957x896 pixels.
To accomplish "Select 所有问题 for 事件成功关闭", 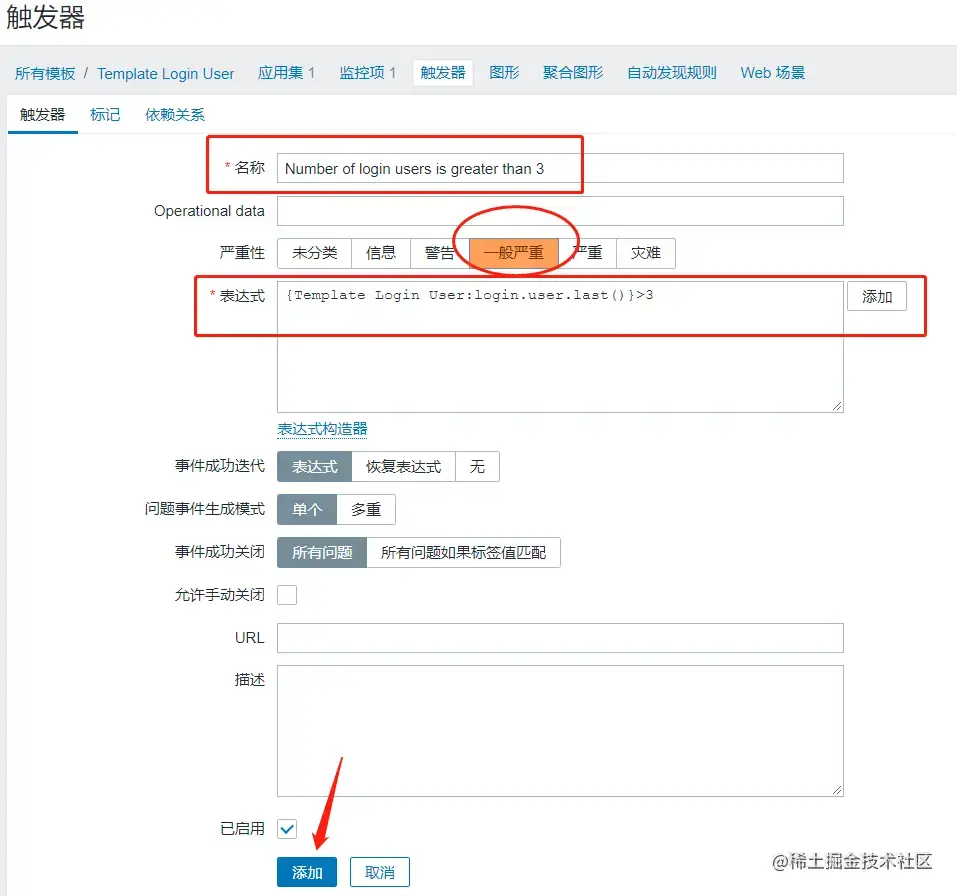I will 322,552.
